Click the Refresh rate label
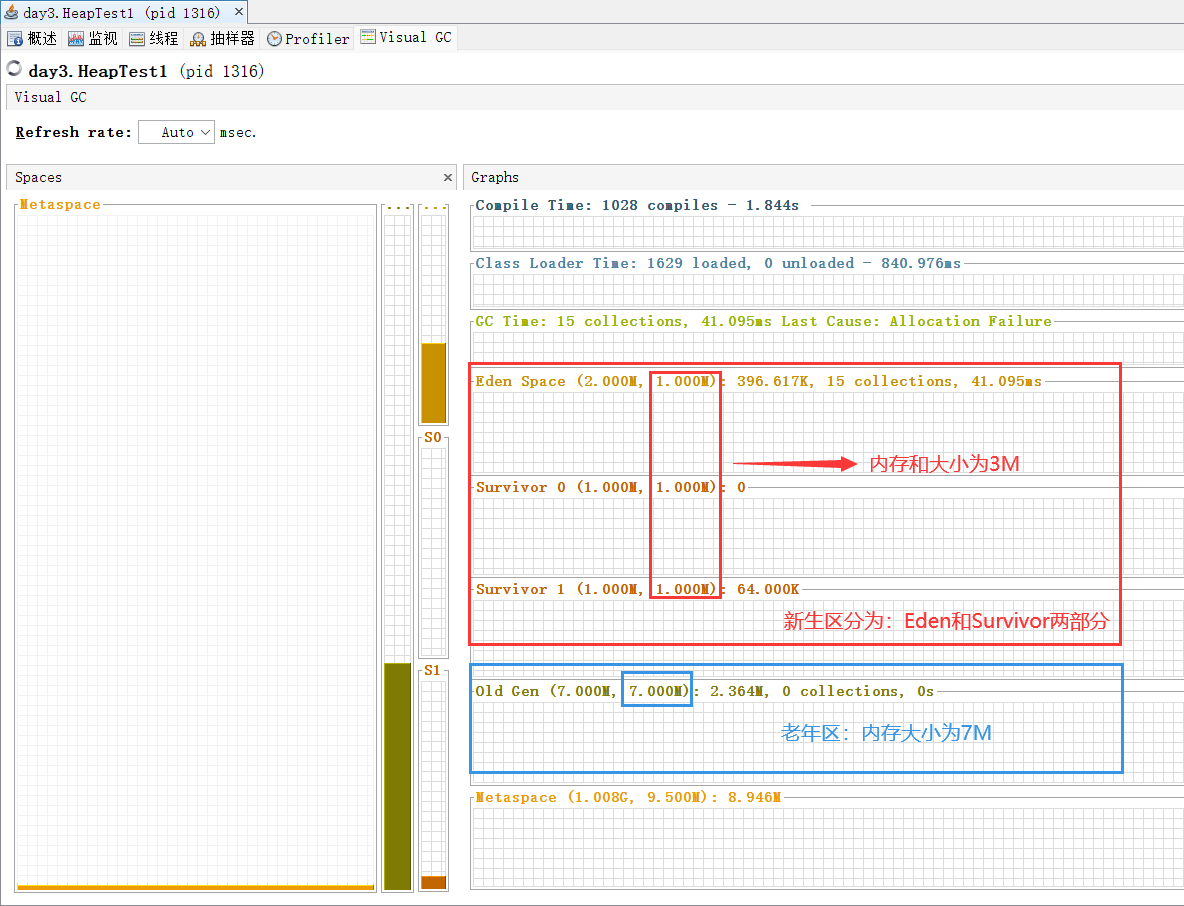The width and height of the screenshot is (1184, 906). pos(73,132)
